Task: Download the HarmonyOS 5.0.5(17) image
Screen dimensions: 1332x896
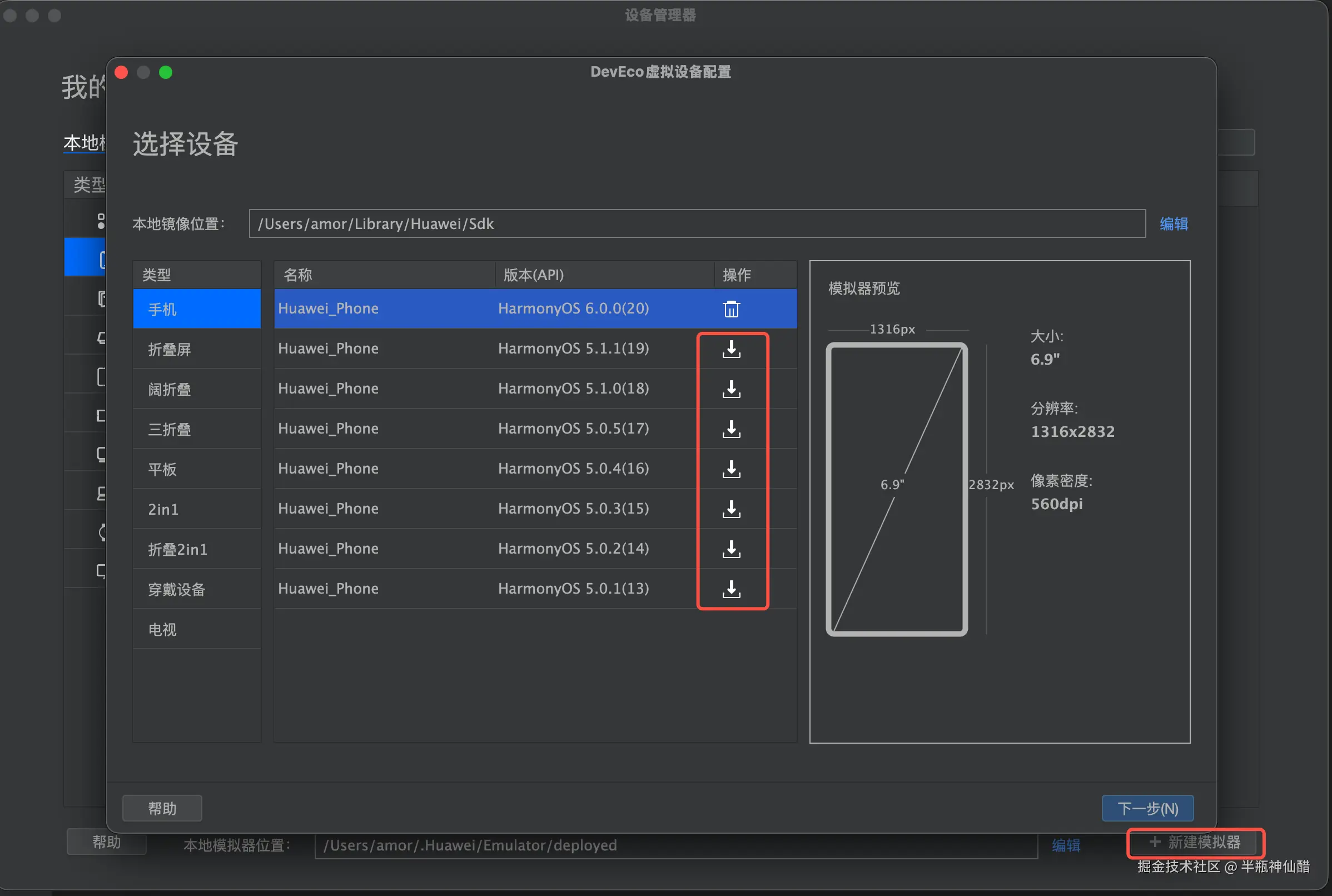Action: coord(731,429)
